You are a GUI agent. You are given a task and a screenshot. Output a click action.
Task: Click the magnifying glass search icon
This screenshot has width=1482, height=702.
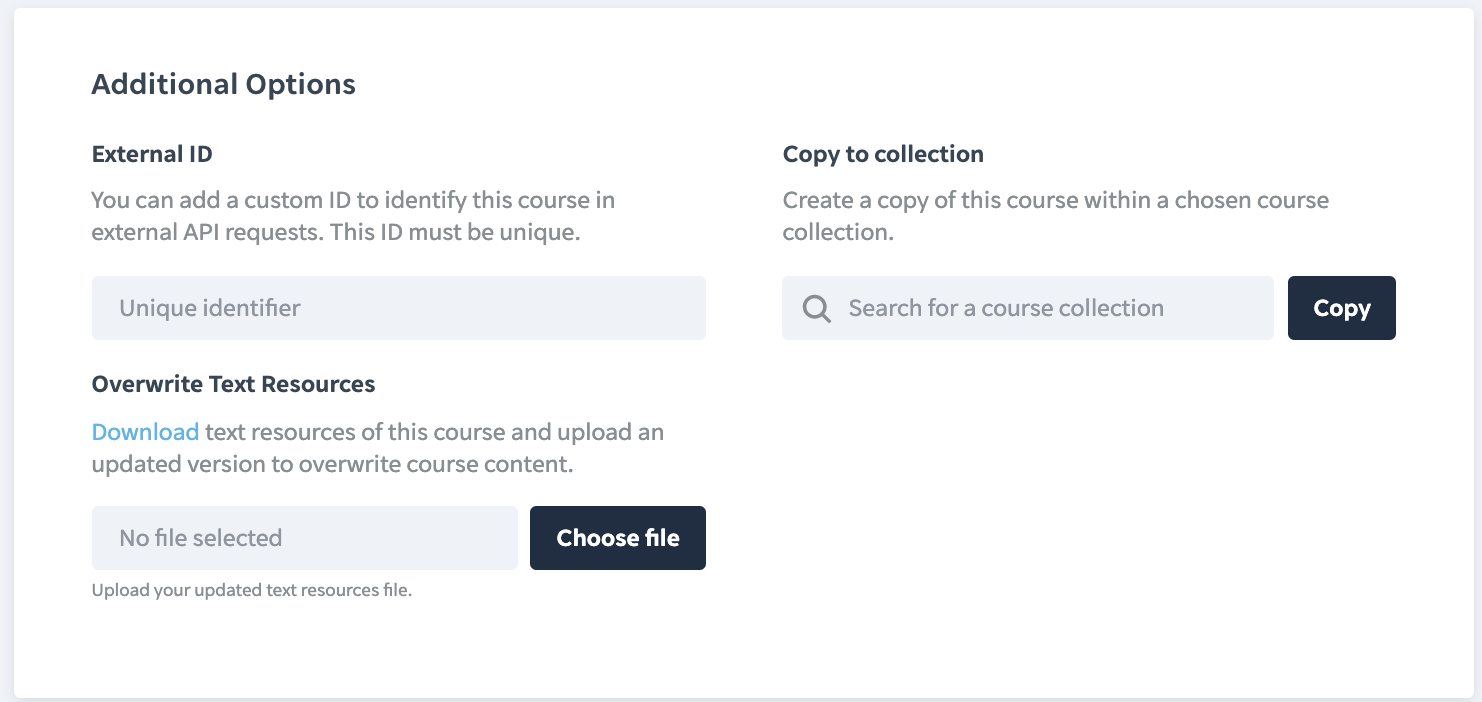[815, 308]
